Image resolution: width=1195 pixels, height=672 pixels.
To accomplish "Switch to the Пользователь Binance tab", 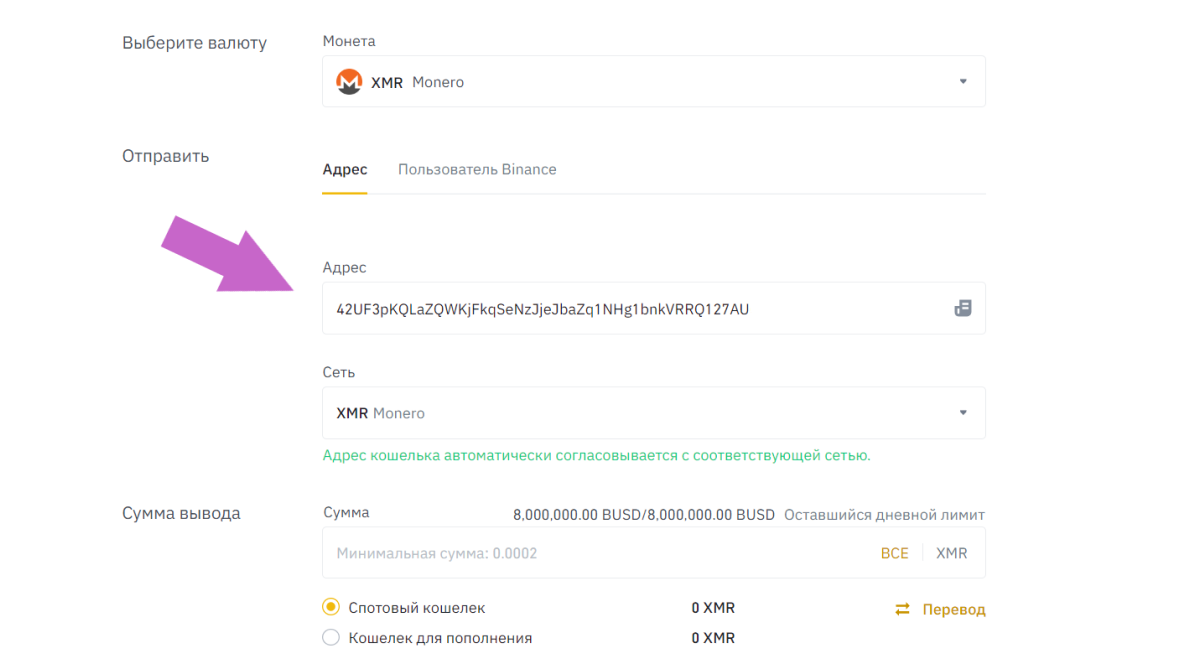I will point(477,169).
